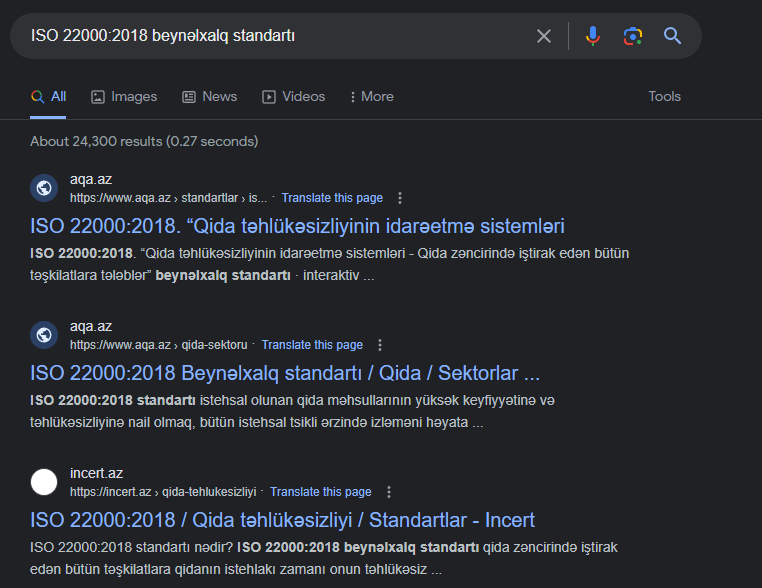
Task: Expand the More search categories menu
Action: pos(372,97)
